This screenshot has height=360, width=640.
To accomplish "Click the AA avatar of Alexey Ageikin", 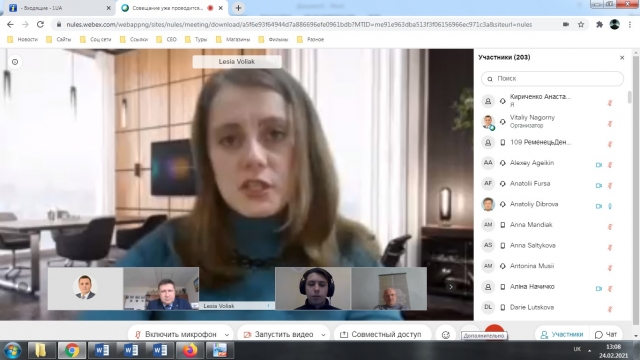I will (488, 163).
